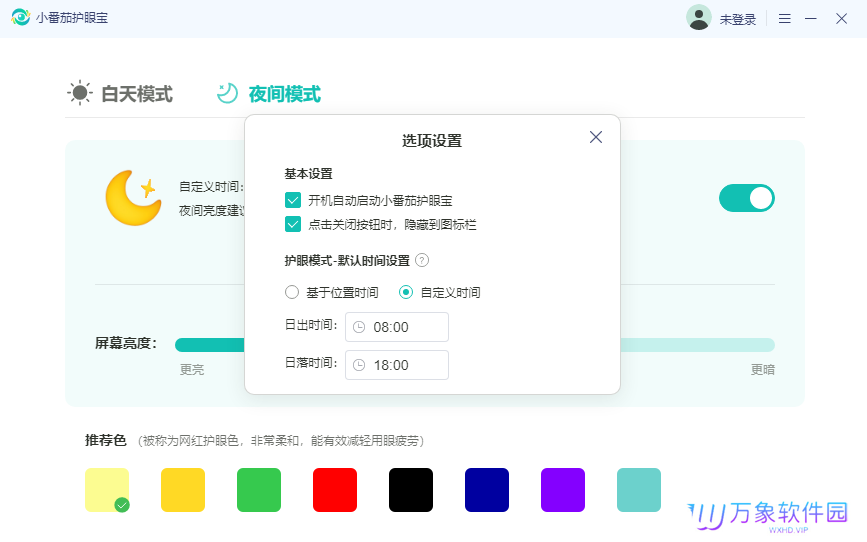This screenshot has width=867, height=542.
Task: Select the golden yellow color swatch
Action: [x=183, y=489]
